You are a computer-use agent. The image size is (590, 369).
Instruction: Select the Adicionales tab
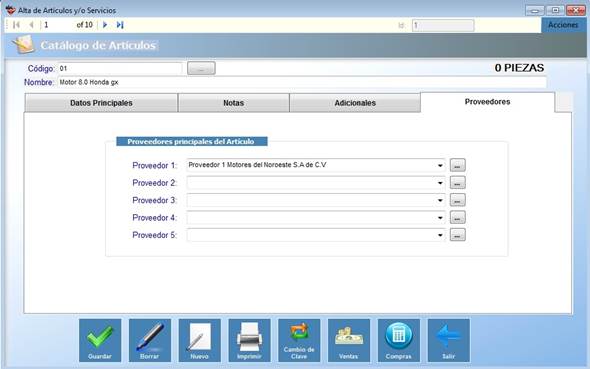pos(355,103)
